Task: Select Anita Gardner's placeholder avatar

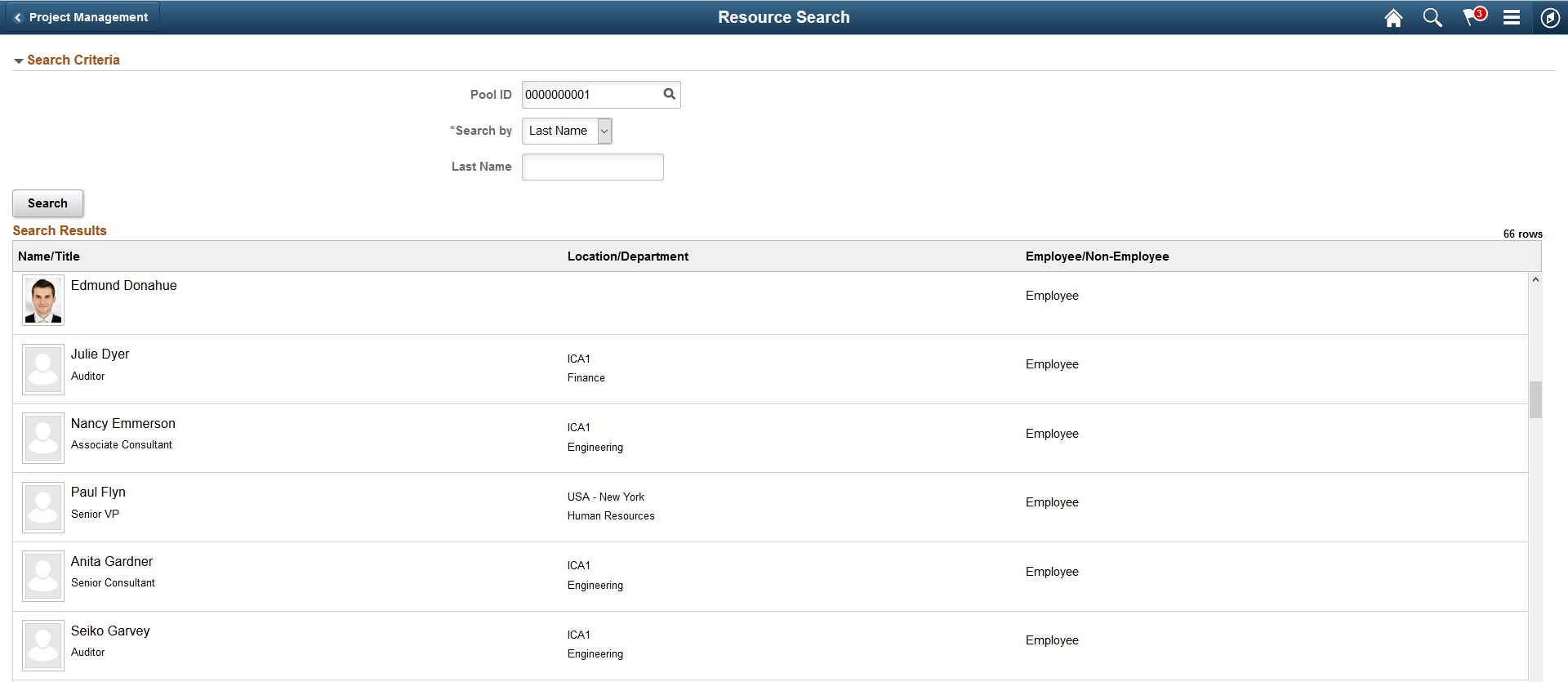Action: (43, 577)
